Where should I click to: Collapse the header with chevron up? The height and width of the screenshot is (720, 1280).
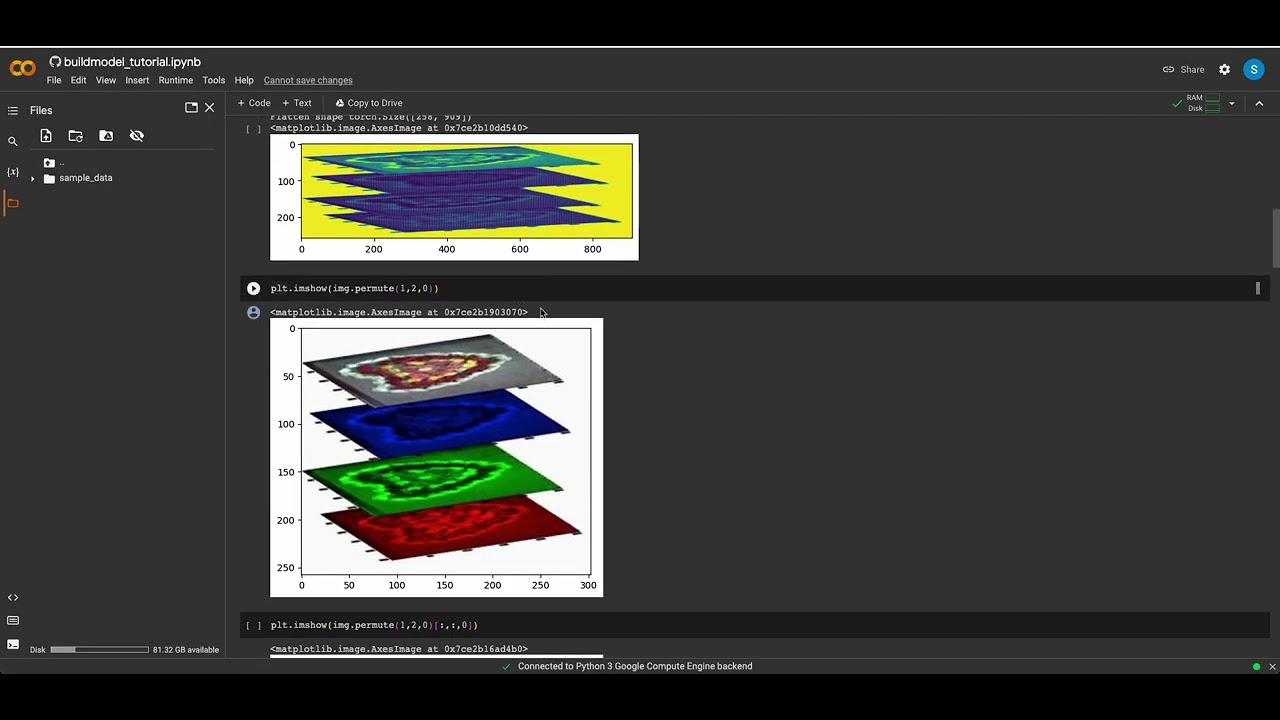1259,103
